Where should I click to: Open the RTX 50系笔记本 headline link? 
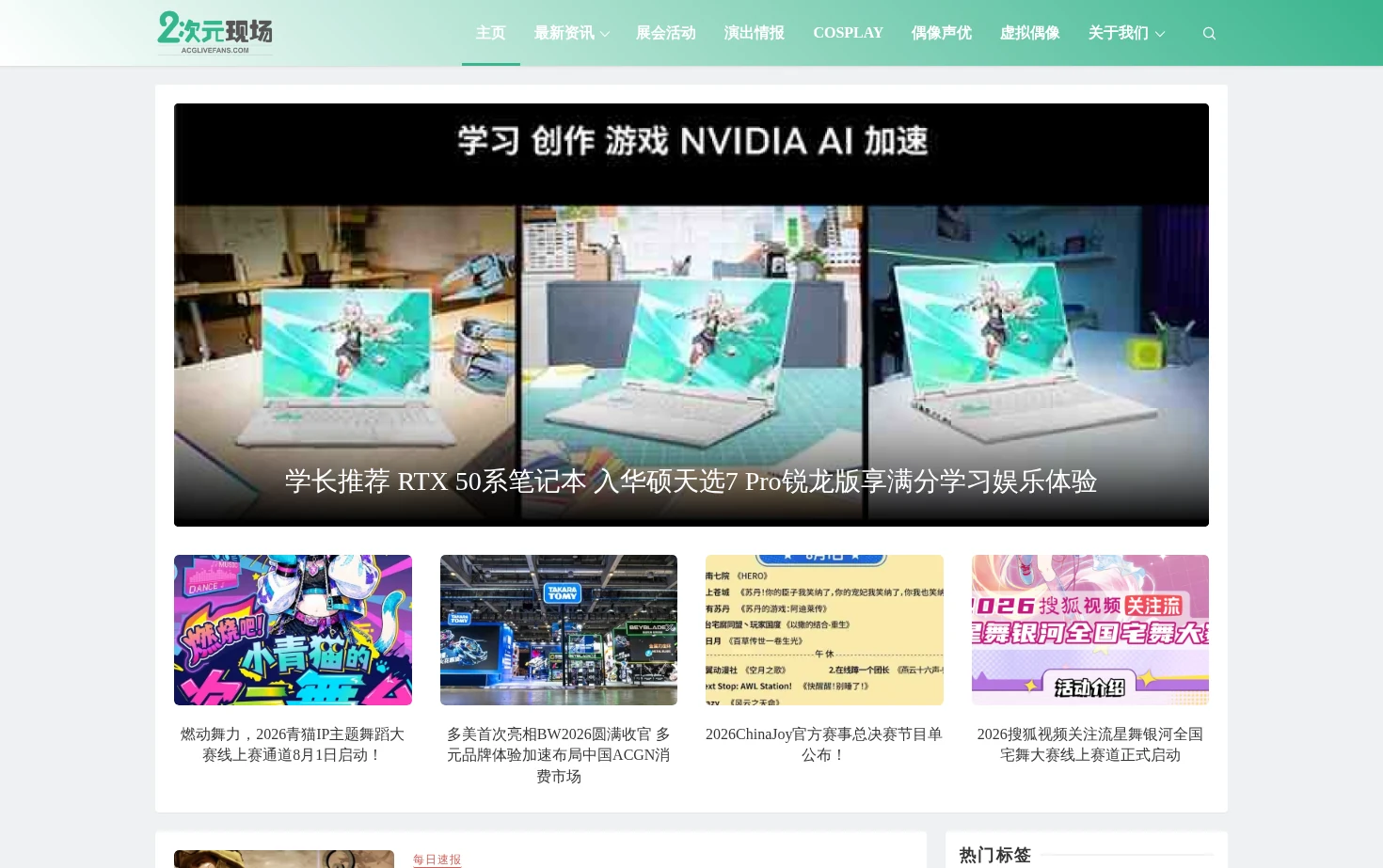[691, 481]
